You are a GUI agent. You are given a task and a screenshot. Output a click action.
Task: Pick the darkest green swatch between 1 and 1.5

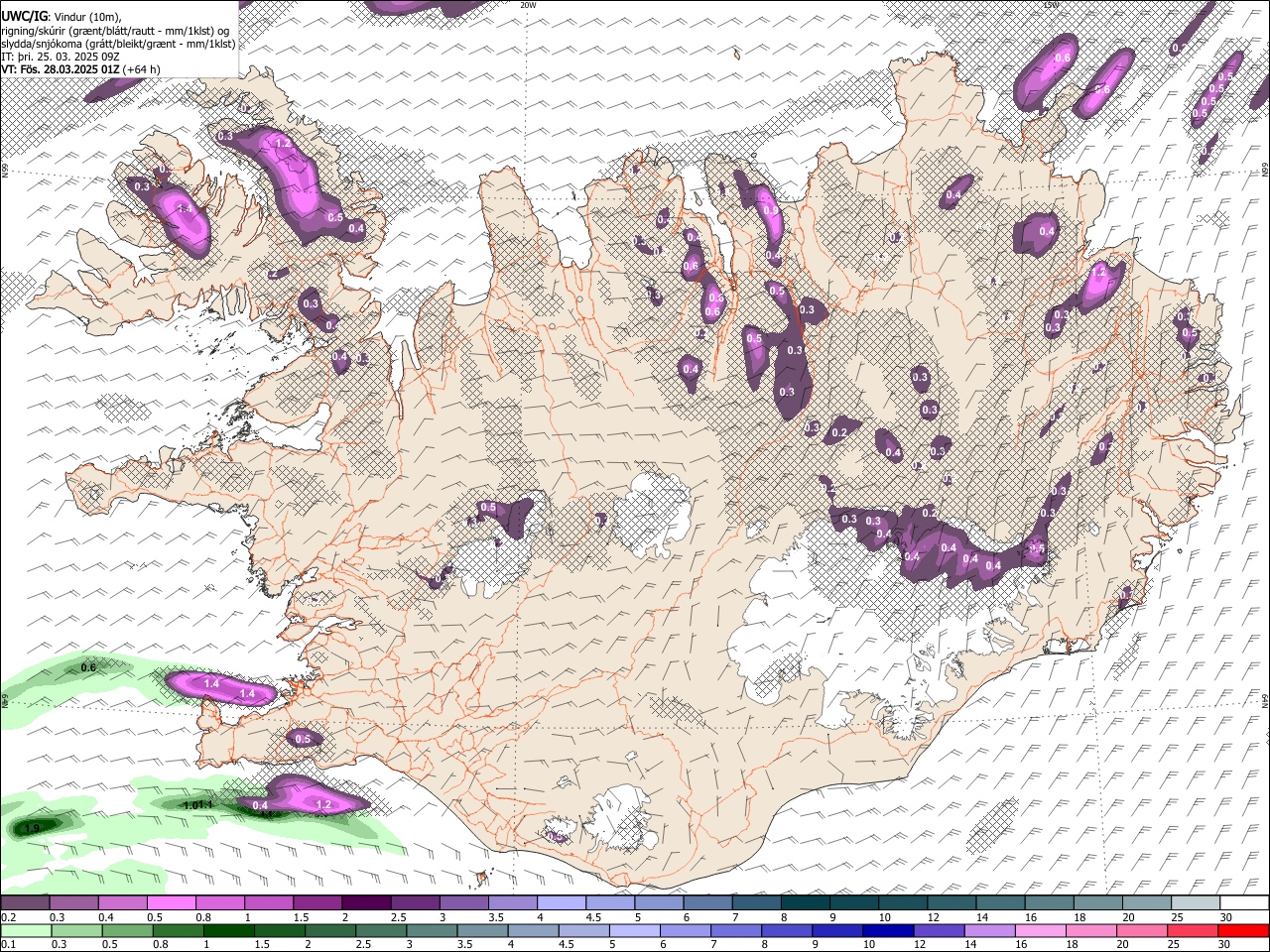click(226, 930)
